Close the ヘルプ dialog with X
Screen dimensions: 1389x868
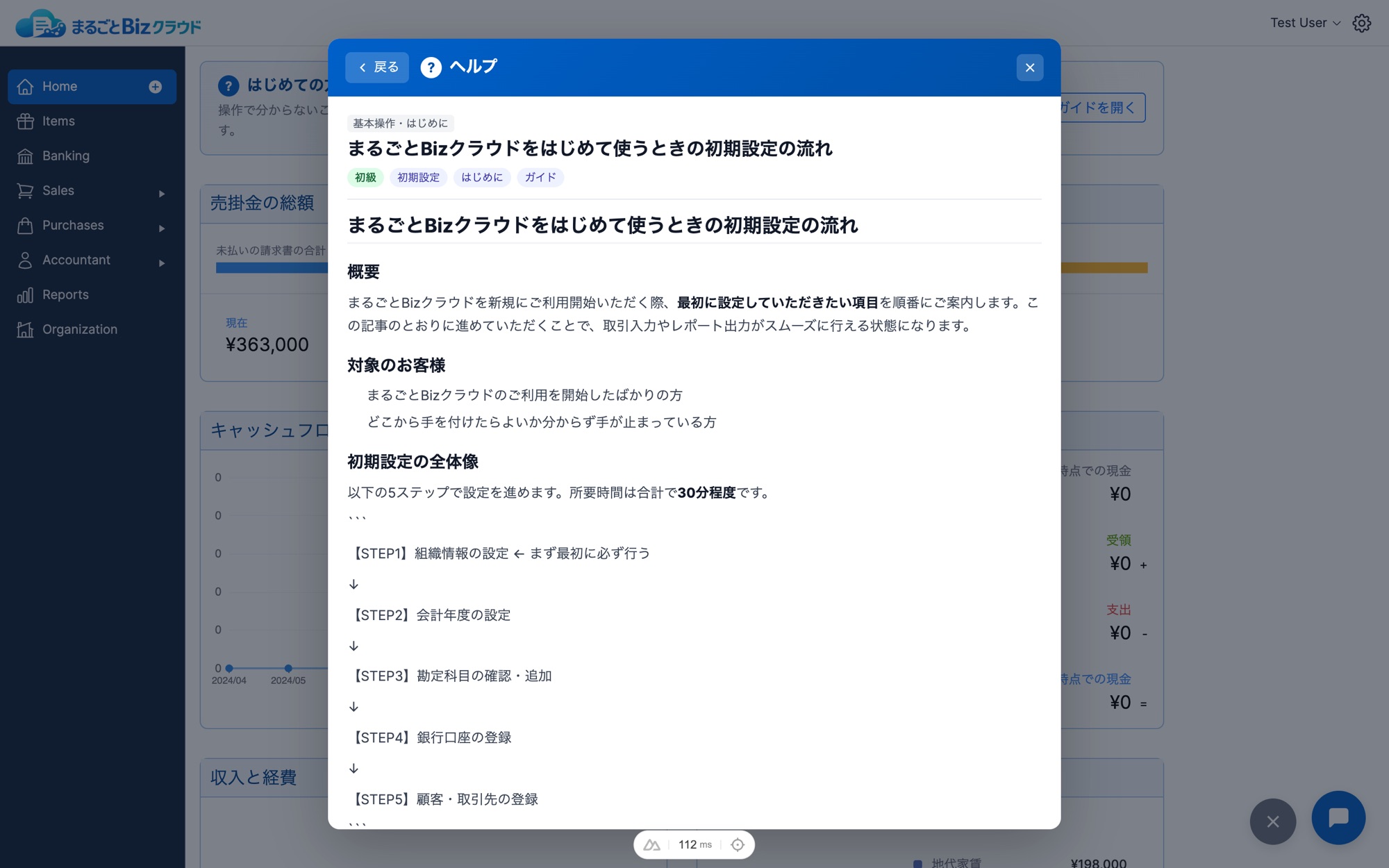point(1030,67)
